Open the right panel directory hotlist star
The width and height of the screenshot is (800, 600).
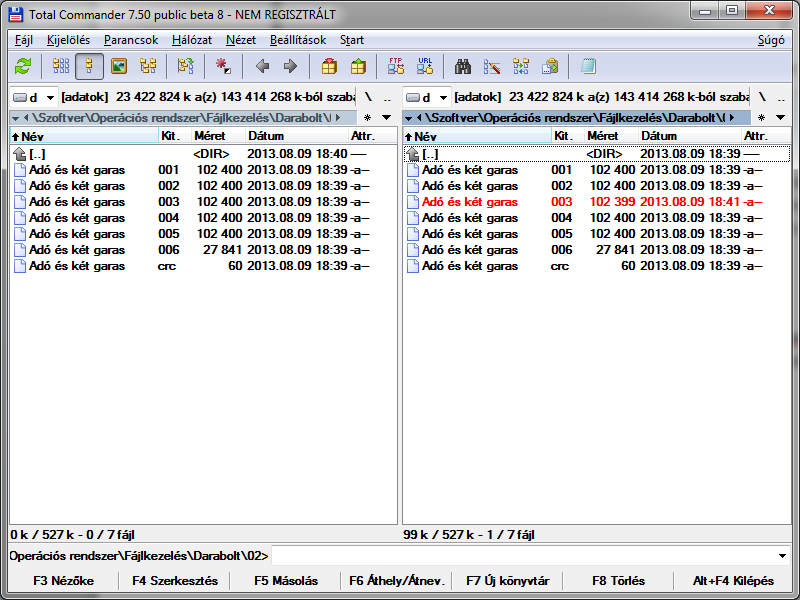click(x=761, y=118)
